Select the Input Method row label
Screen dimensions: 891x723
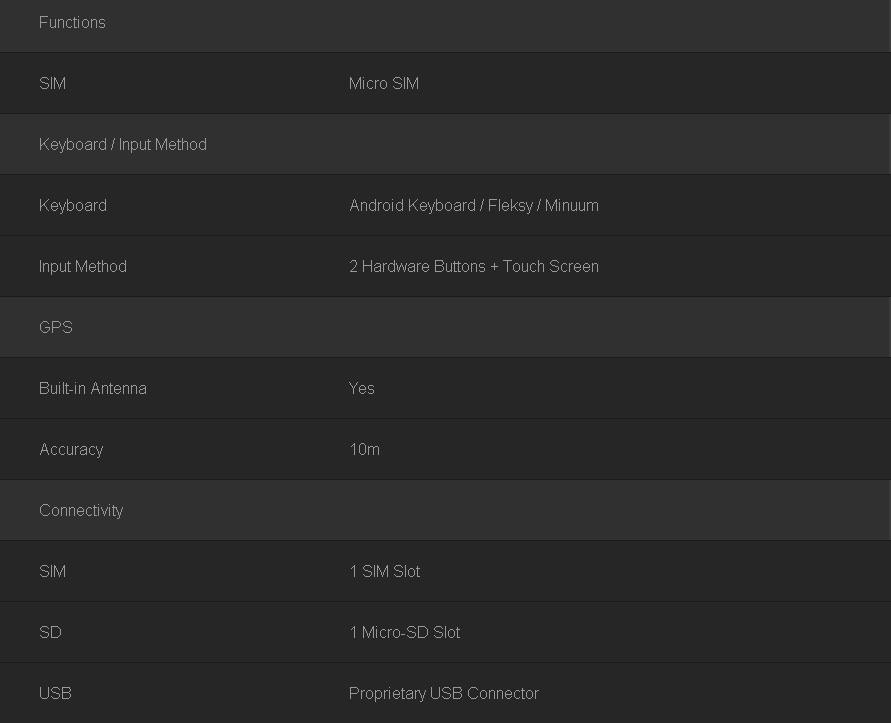pos(83,266)
